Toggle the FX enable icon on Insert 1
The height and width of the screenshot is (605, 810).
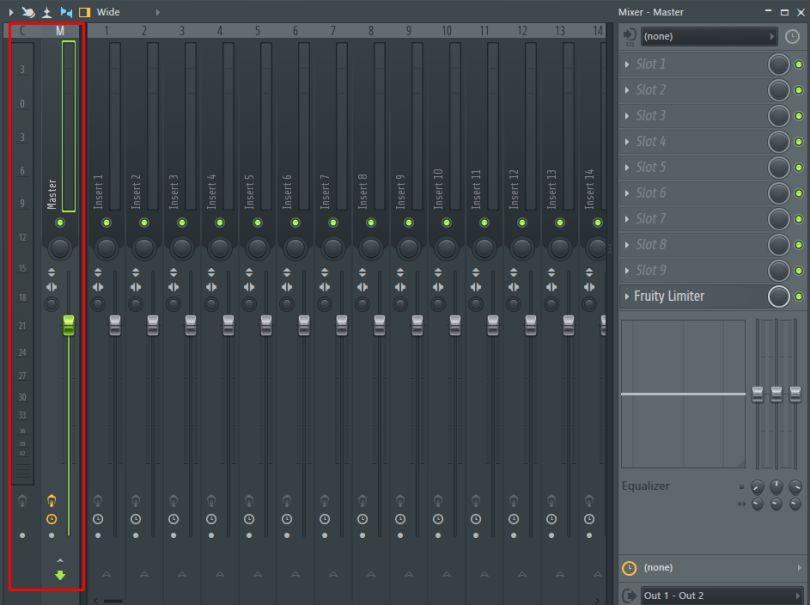pos(98,500)
